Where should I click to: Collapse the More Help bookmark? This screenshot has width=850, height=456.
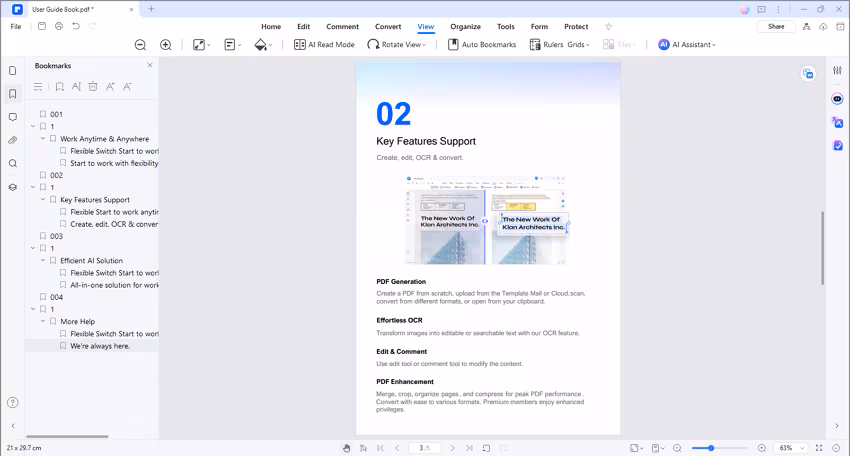coord(43,321)
